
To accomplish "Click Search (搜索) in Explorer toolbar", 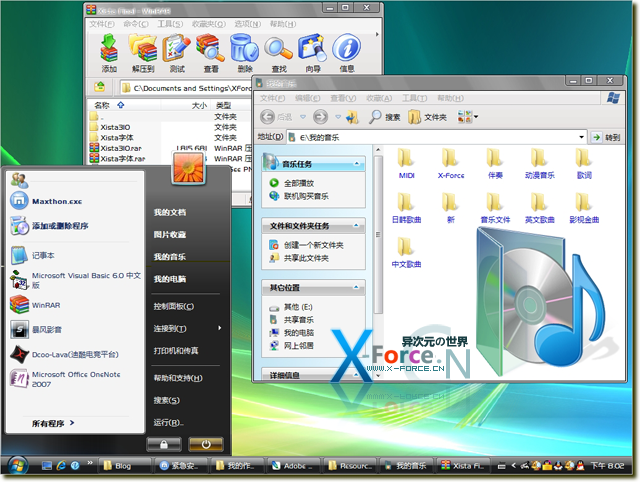I will [384, 117].
